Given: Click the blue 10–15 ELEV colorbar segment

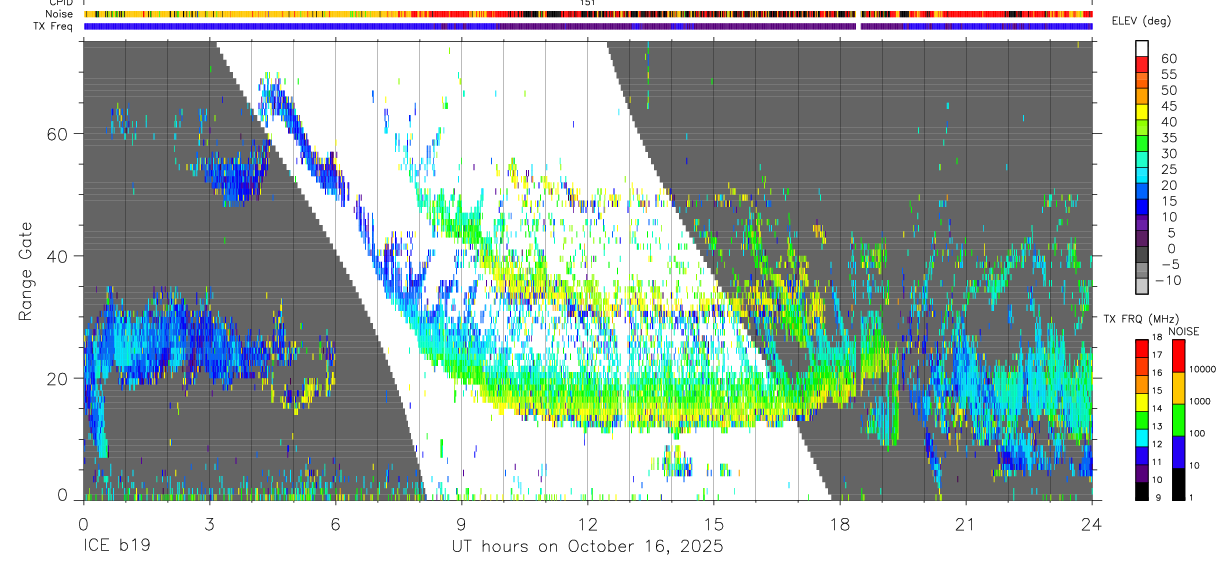Looking at the screenshot, I should click(1141, 208).
